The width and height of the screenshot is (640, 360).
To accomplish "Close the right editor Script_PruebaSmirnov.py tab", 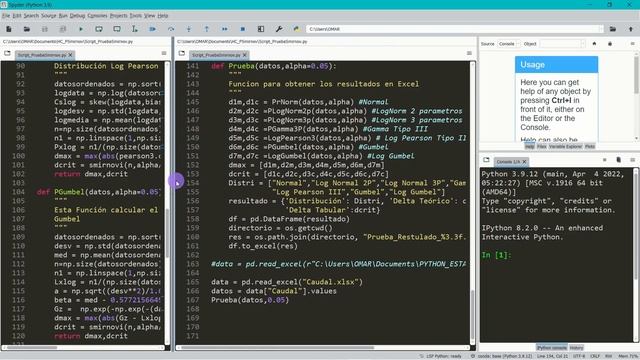I will coord(245,55).
